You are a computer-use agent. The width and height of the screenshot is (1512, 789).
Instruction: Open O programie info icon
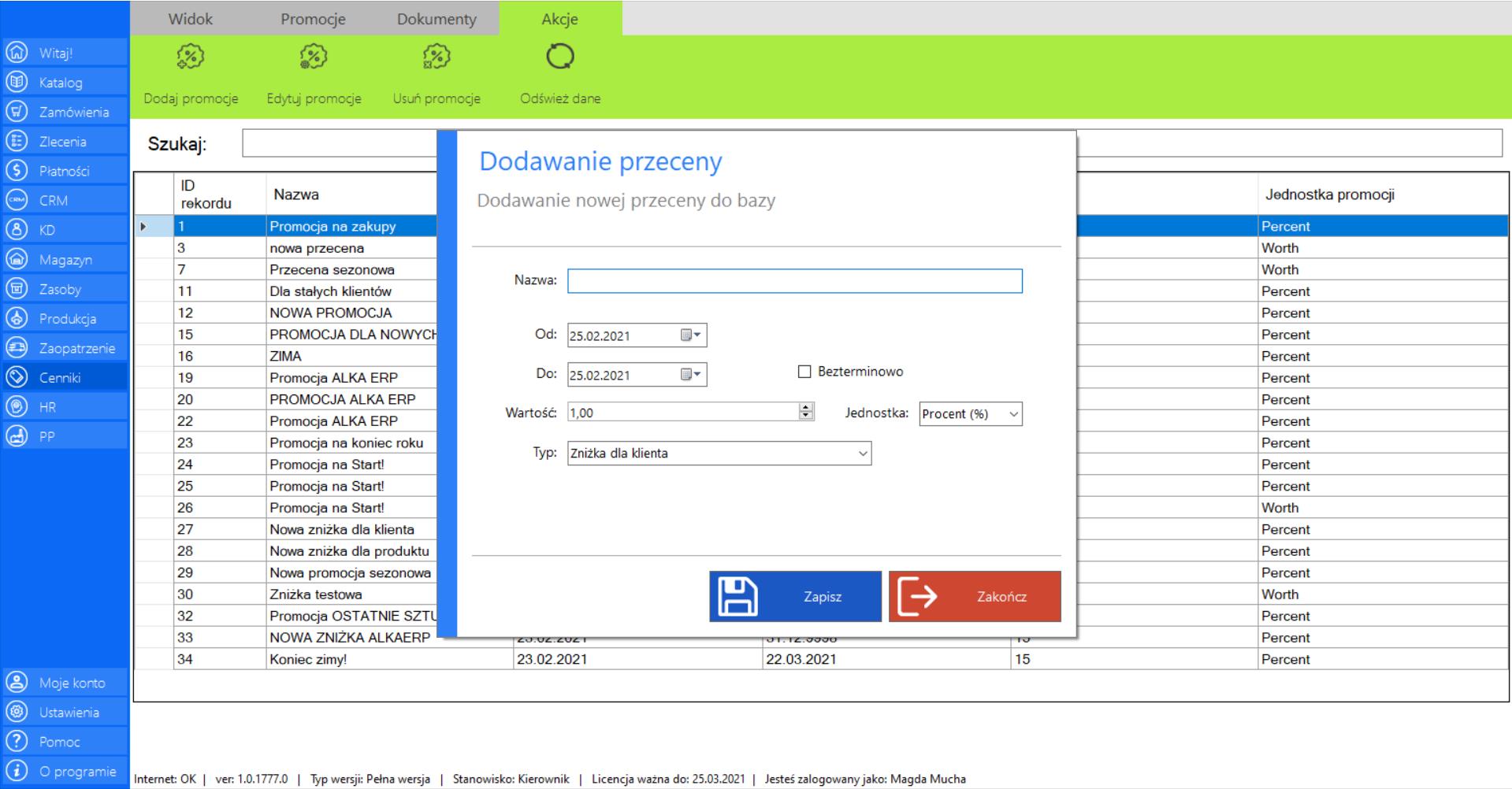(16, 771)
